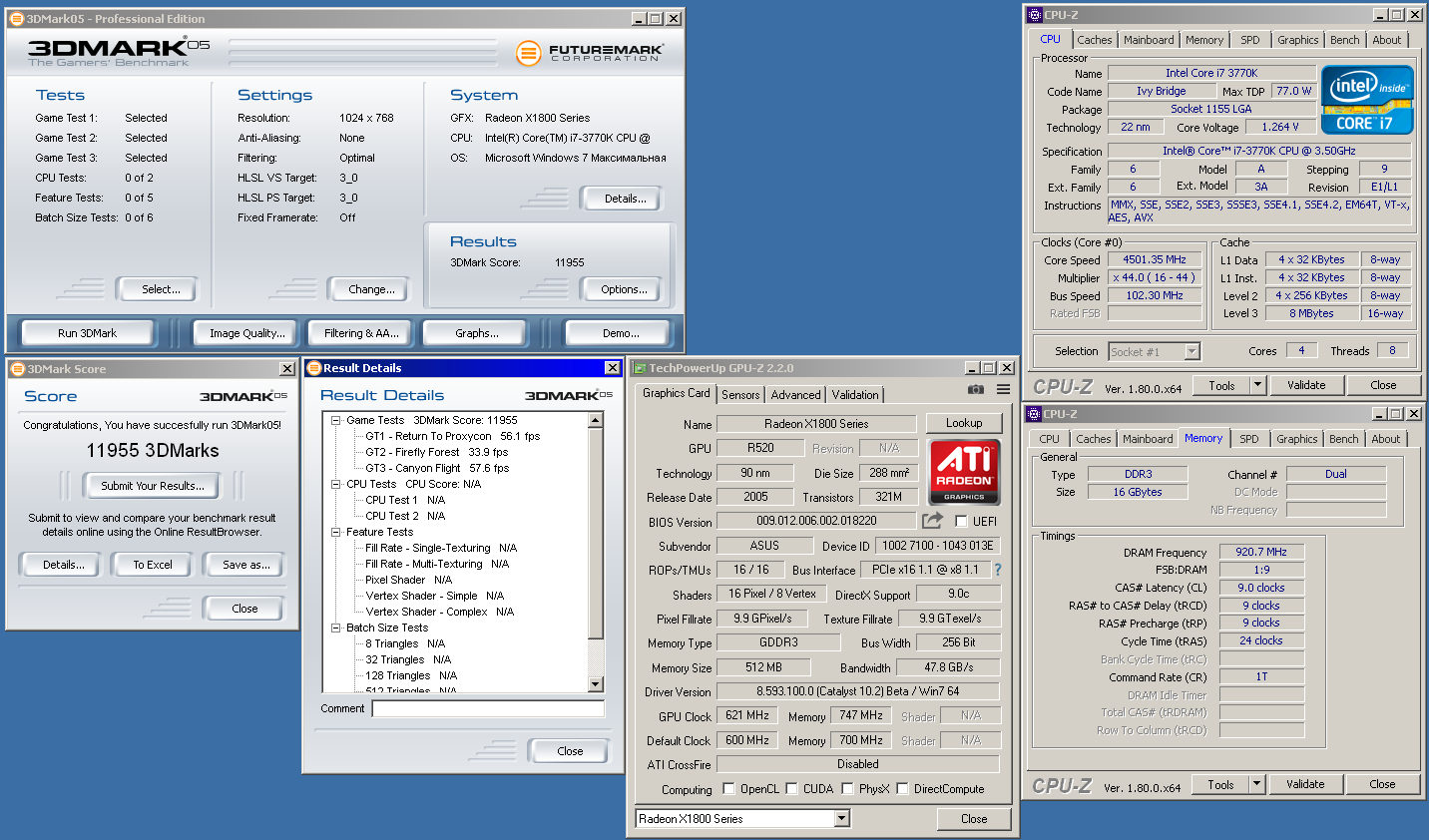This screenshot has width=1429, height=840.
Task: Close the Result Details window with X
Action: [x=613, y=368]
